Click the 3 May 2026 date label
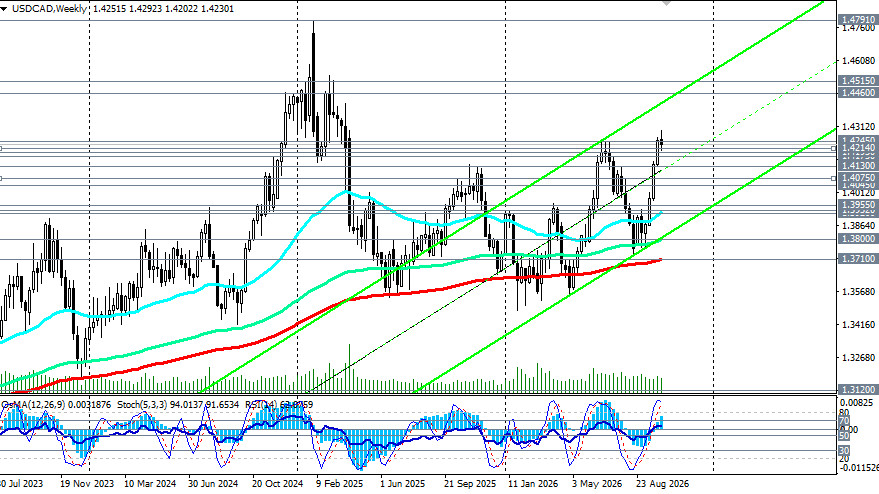The height and width of the screenshot is (494, 879). pos(596,483)
